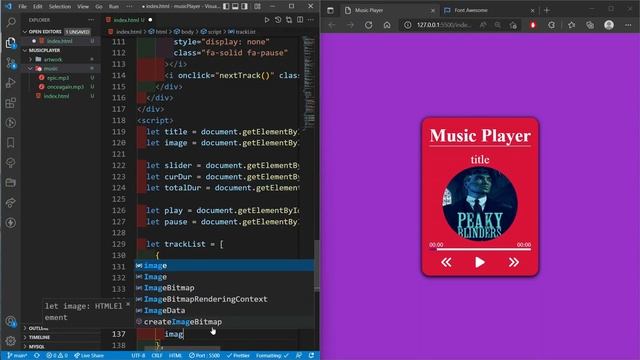Open the Search view in activity bar
Screen dimensions: 640x360
(x=11, y=22)
